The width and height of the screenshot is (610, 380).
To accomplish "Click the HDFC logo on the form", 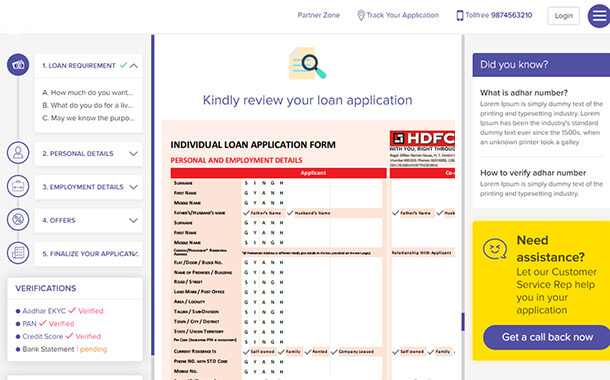I will (x=422, y=138).
